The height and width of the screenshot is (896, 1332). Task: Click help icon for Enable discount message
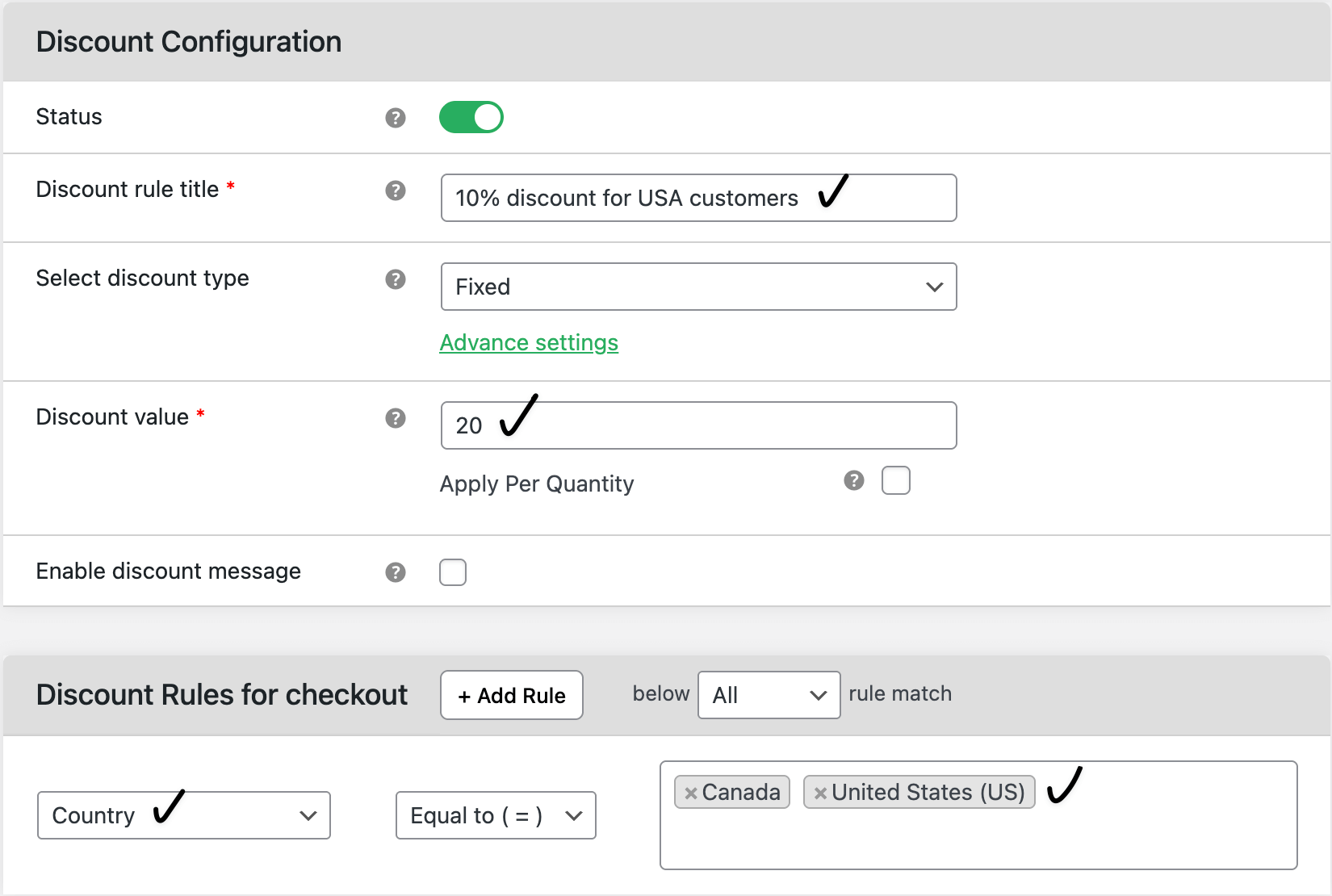click(395, 572)
